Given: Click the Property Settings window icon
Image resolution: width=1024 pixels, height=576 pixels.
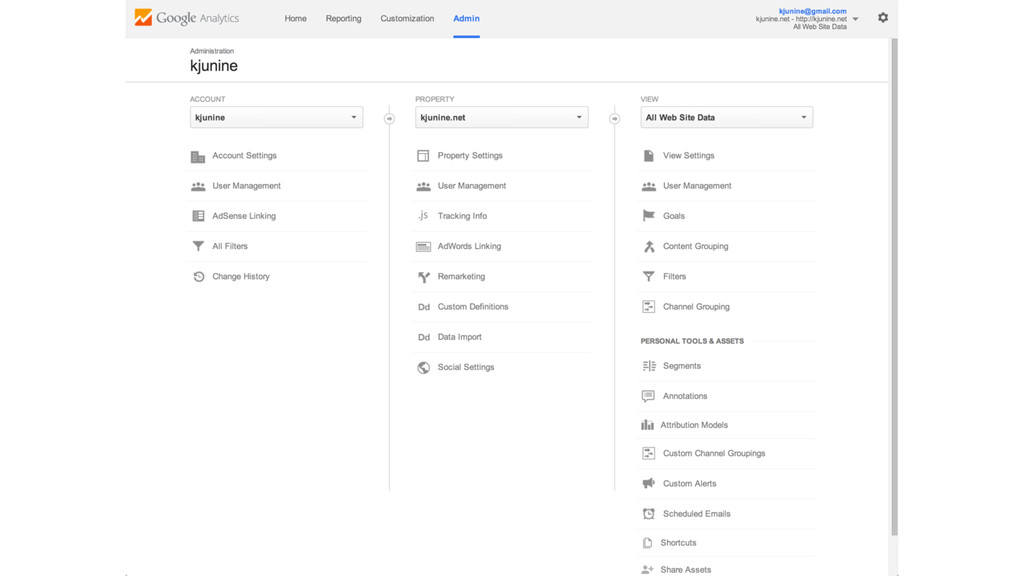Looking at the screenshot, I should 423,156.
